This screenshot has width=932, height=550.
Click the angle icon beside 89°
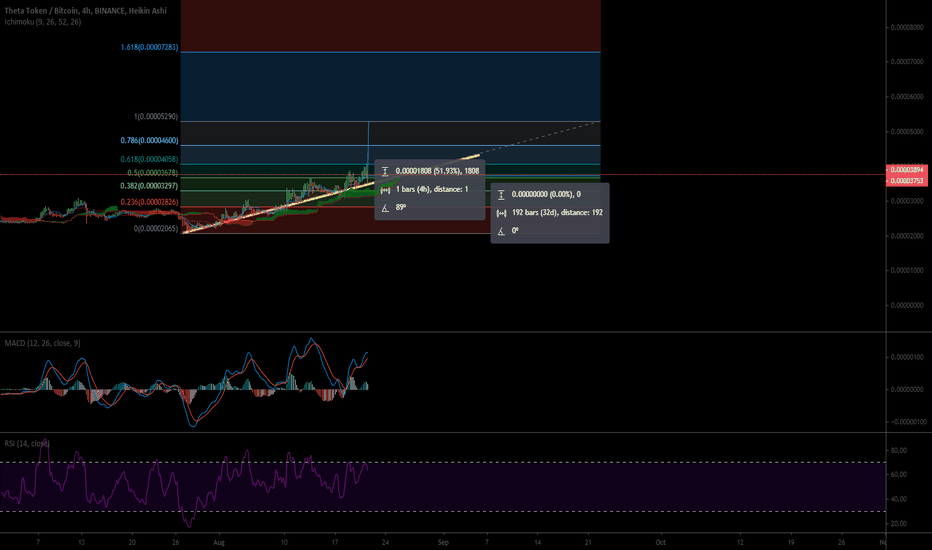click(x=385, y=208)
